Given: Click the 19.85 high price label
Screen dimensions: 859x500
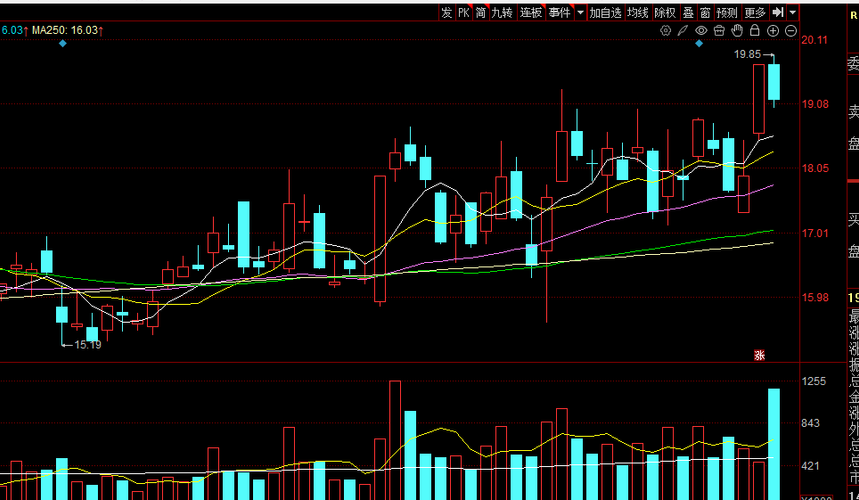Looking at the screenshot, I should click(x=748, y=54).
